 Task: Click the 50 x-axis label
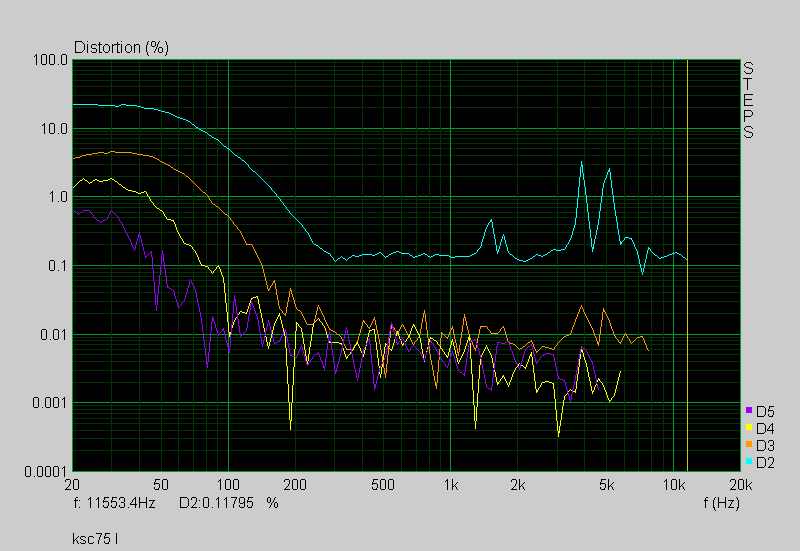click(x=161, y=485)
